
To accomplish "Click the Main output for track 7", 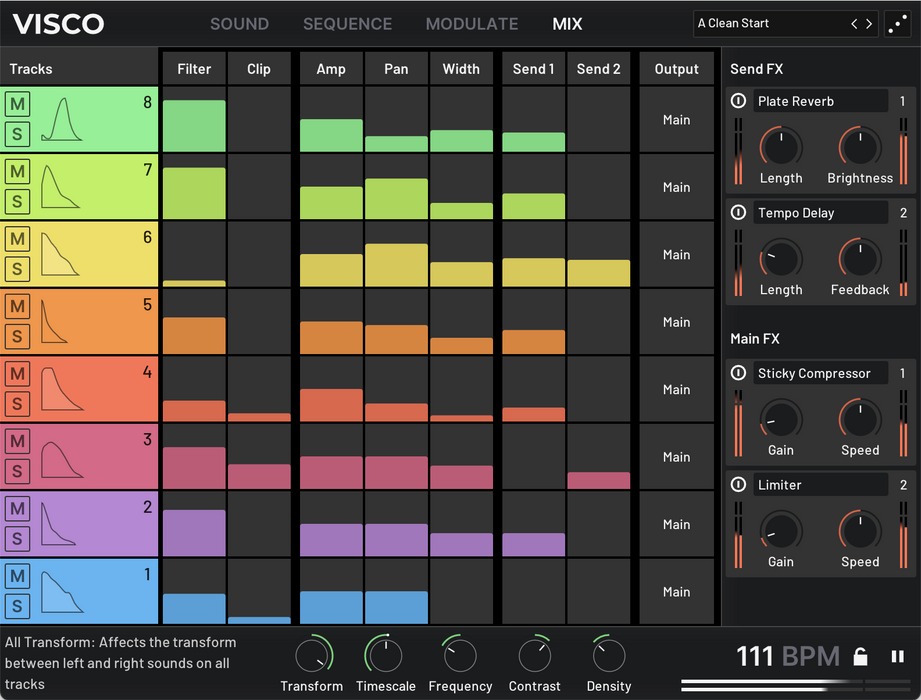I will click(676, 187).
